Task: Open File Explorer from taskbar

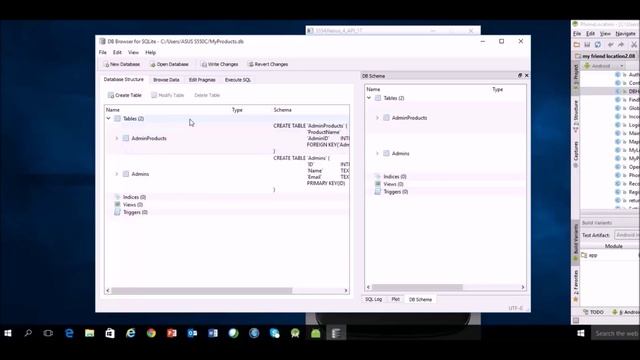Action: pyautogui.click(x=89, y=333)
